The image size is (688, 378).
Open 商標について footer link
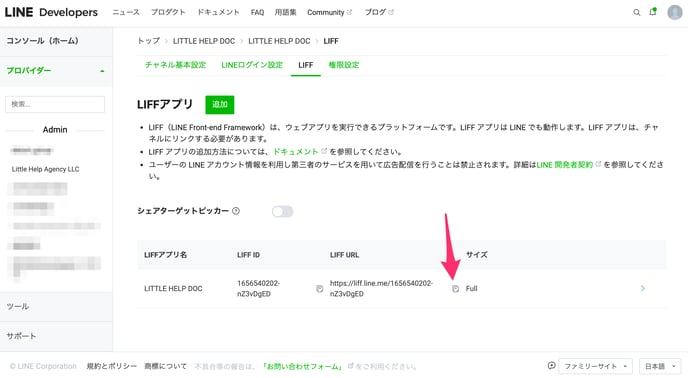(165, 366)
